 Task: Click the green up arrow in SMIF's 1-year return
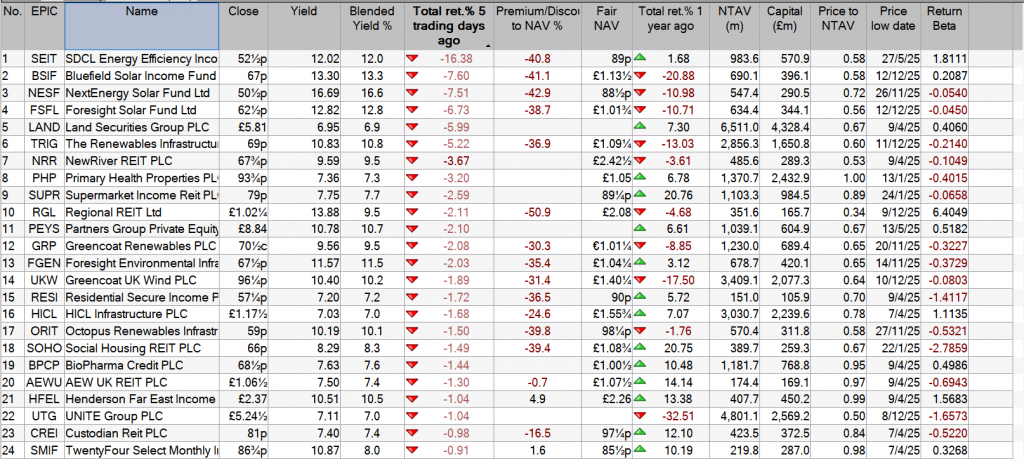click(x=639, y=451)
